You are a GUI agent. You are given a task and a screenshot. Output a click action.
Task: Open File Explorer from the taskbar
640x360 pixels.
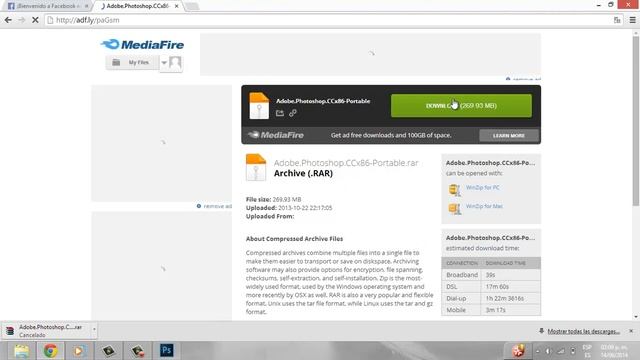(x=21, y=351)
